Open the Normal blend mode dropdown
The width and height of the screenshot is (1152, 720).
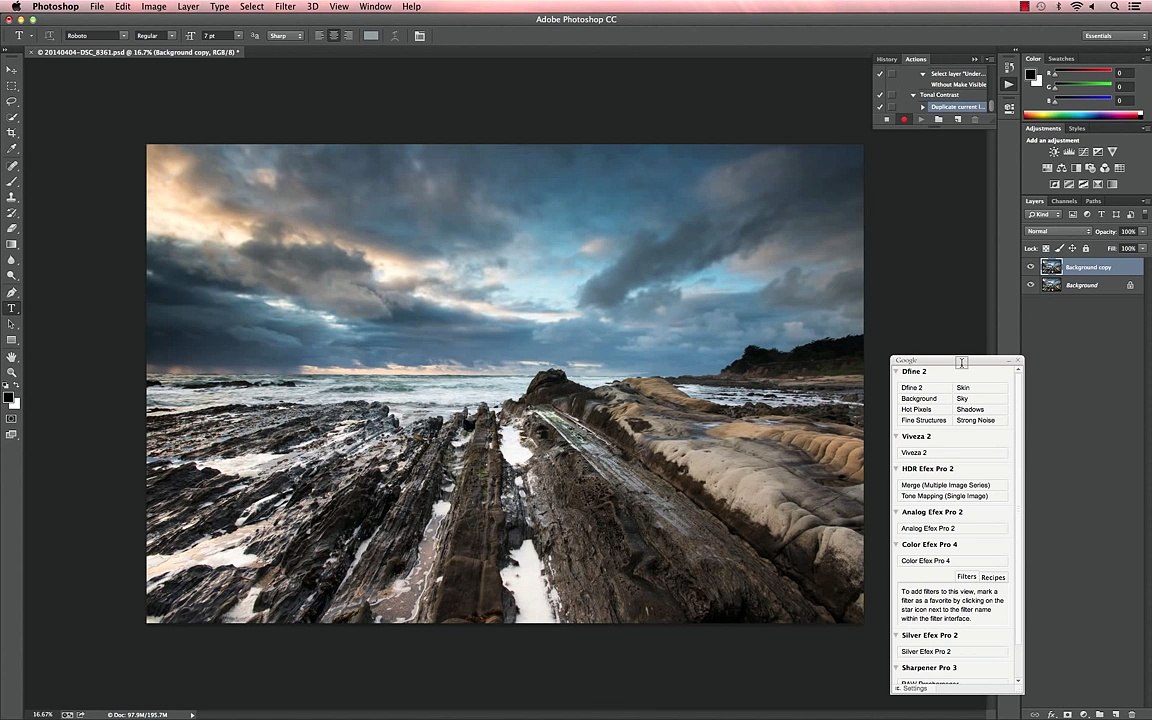coord(1058,231)
